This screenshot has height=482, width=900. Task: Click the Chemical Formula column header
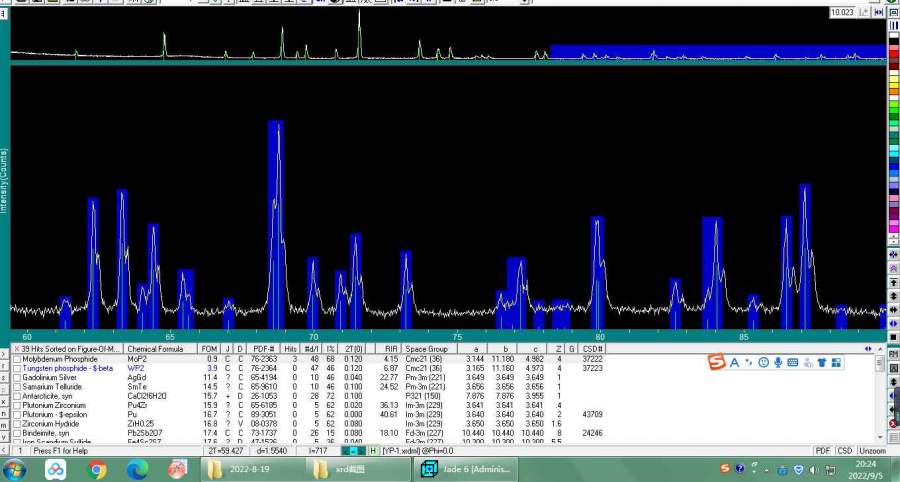click(x=157, y=348)
